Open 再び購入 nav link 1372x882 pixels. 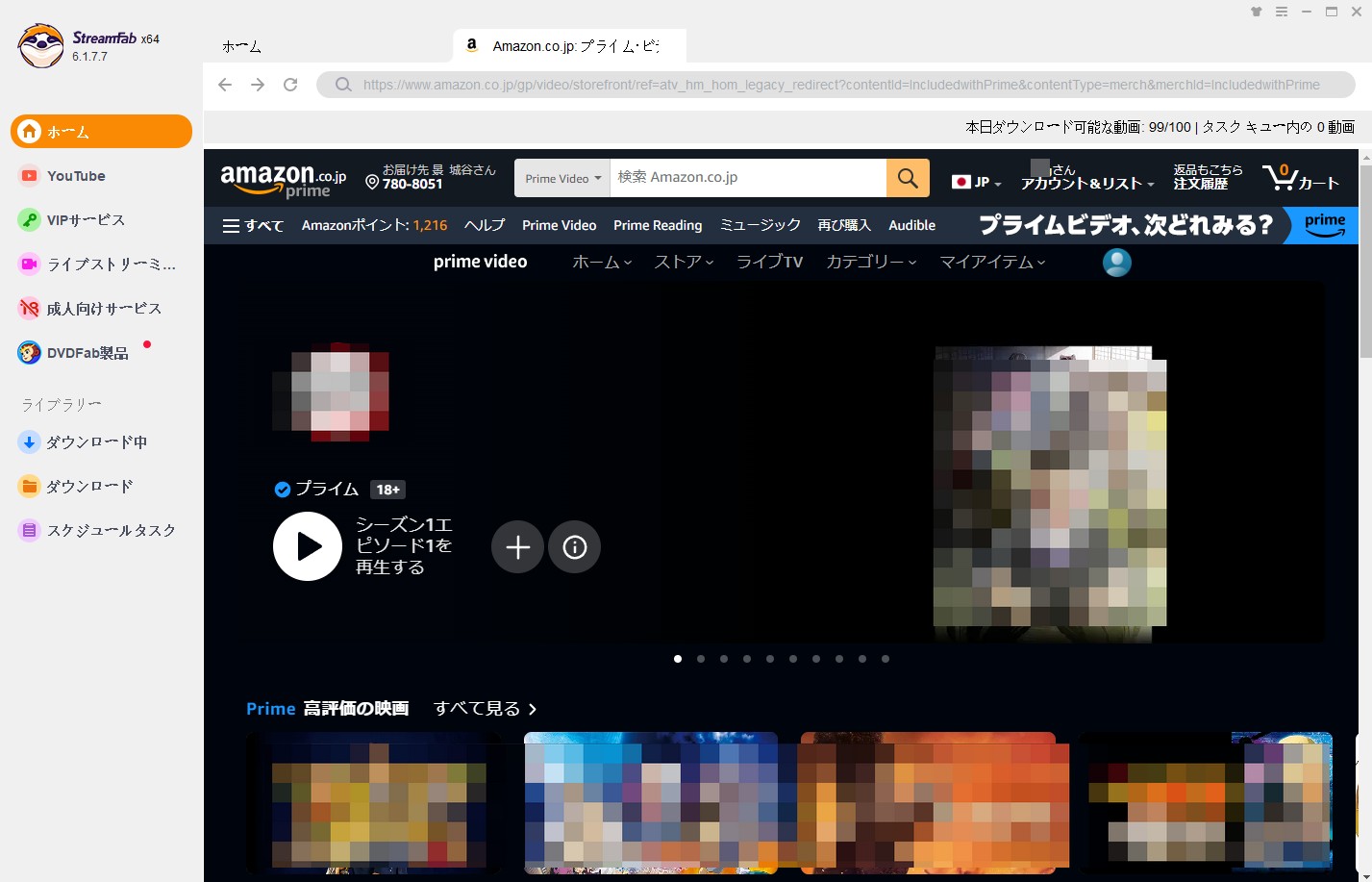(844, 225)
